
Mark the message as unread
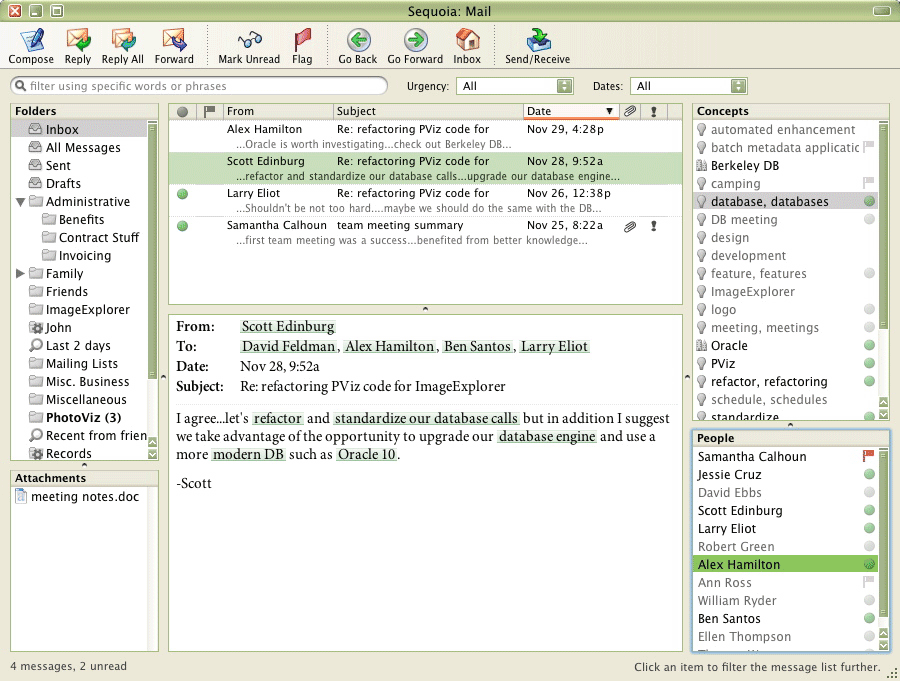pyautogui.click(x=249, y=46)
